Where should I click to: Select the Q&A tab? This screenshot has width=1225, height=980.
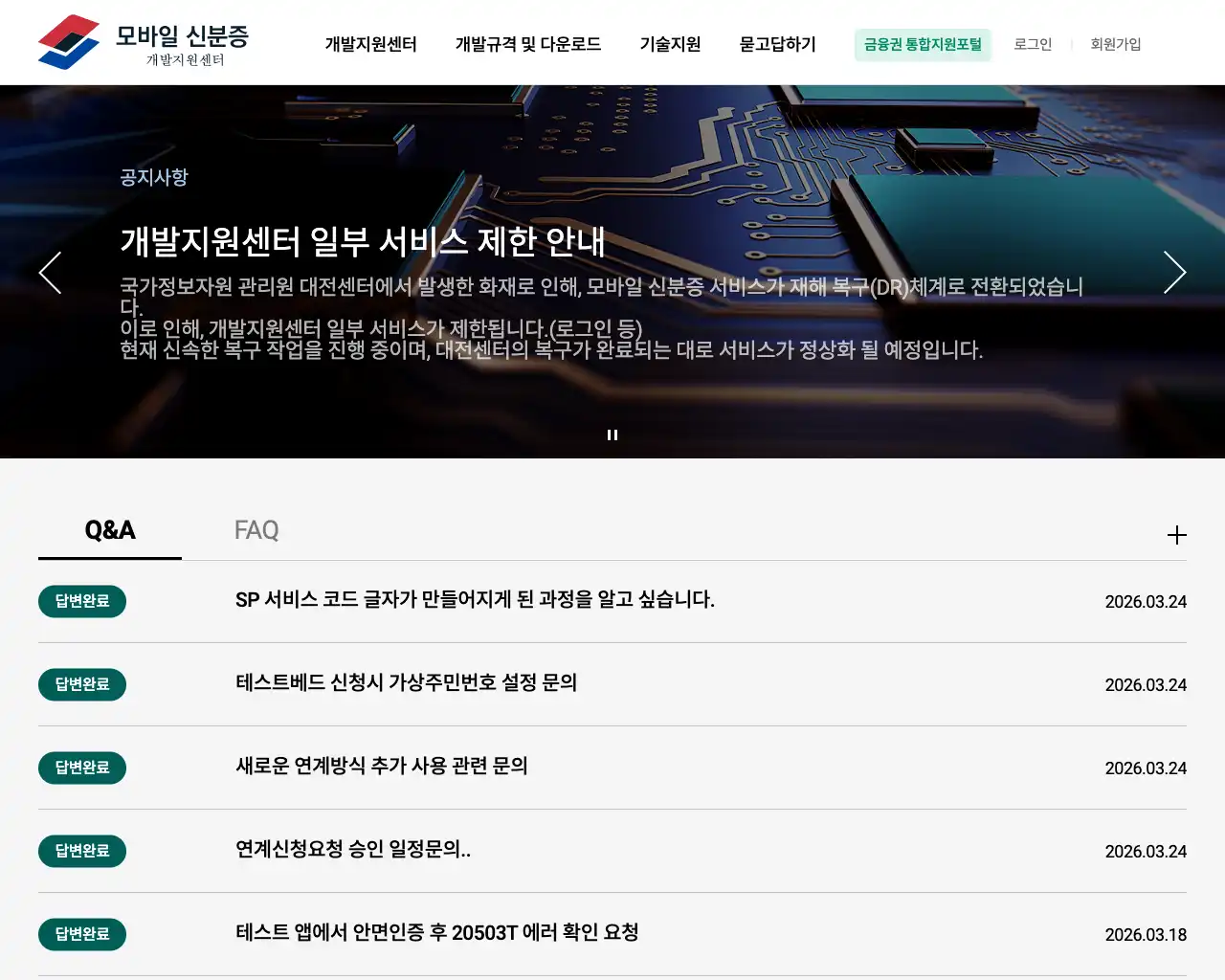pyautogui.click(x=109, y=530)
